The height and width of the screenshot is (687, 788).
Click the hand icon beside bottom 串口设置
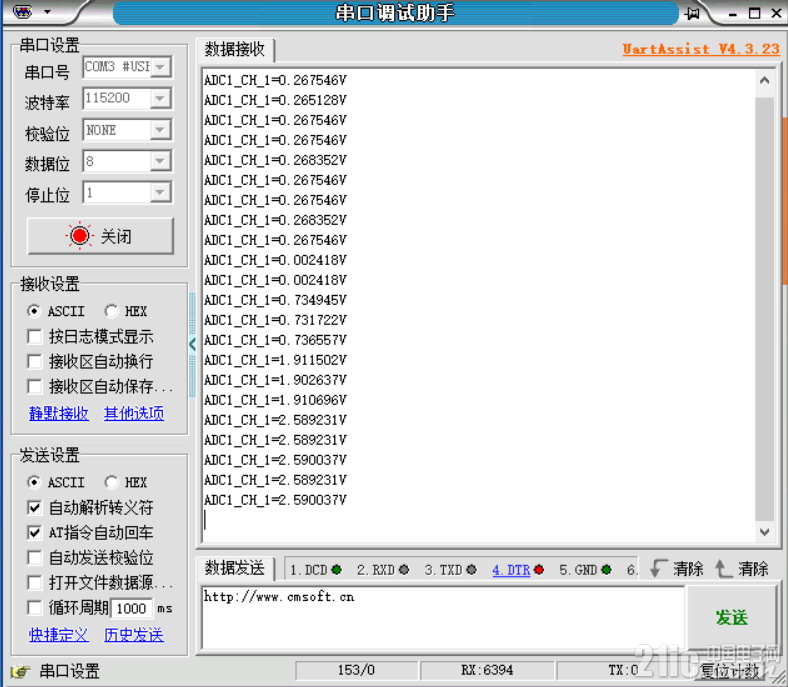coord(21,671)
